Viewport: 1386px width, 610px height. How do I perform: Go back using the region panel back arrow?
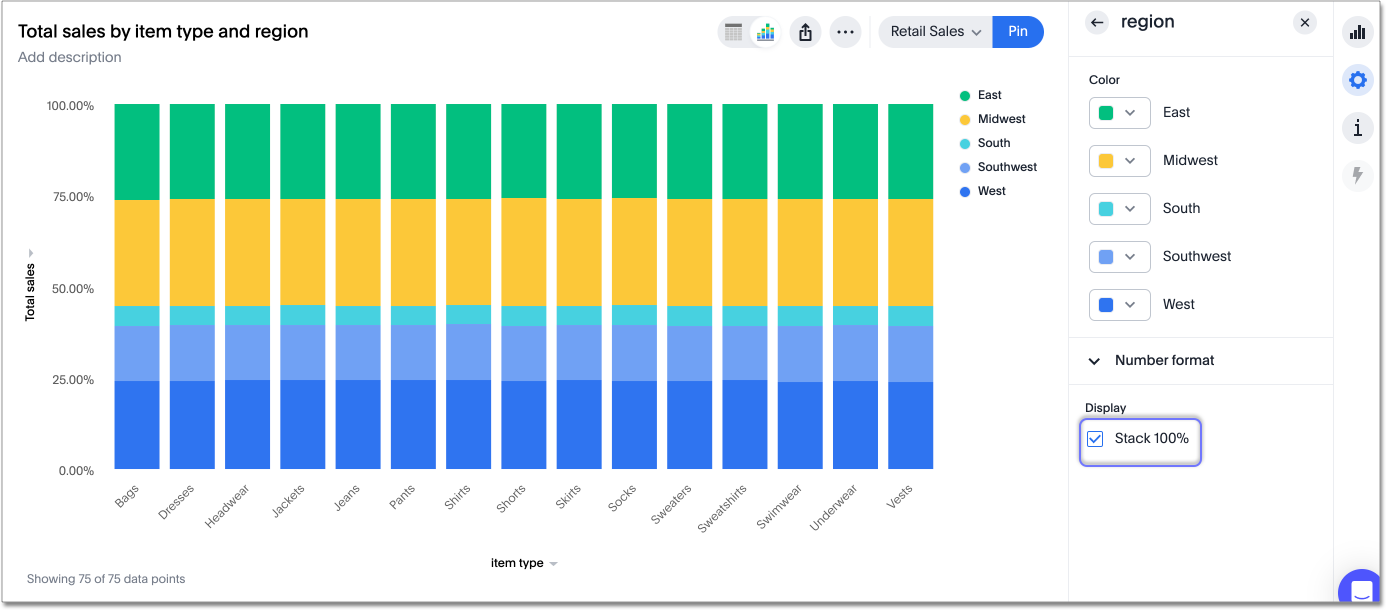1096,22
